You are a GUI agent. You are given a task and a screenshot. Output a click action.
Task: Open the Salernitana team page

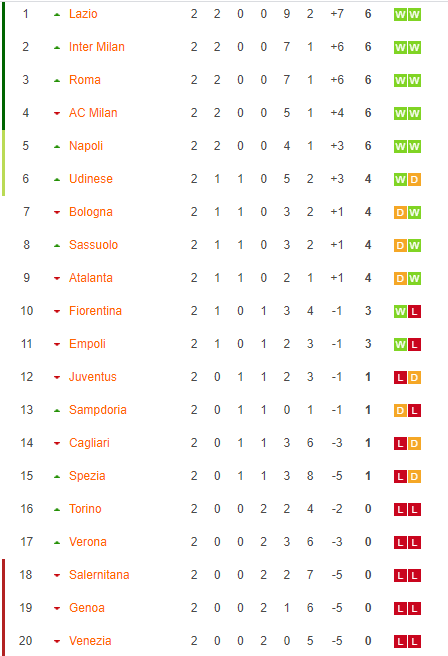99,575
